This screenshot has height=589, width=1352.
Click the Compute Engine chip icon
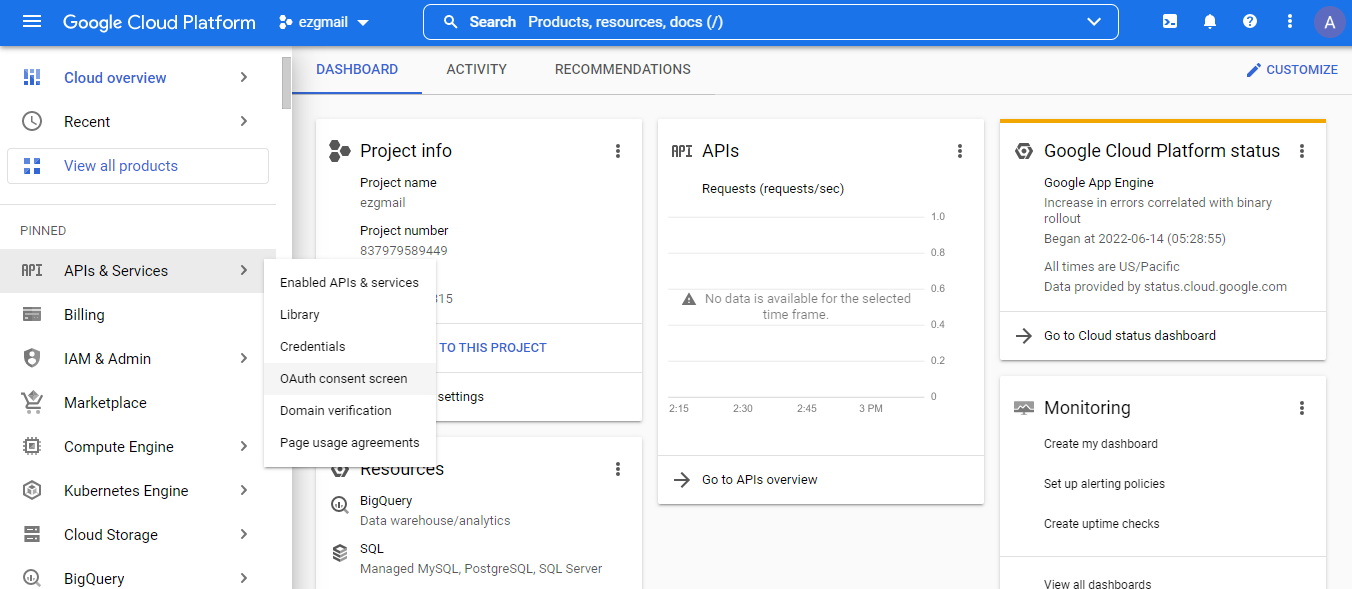[32, 447]
